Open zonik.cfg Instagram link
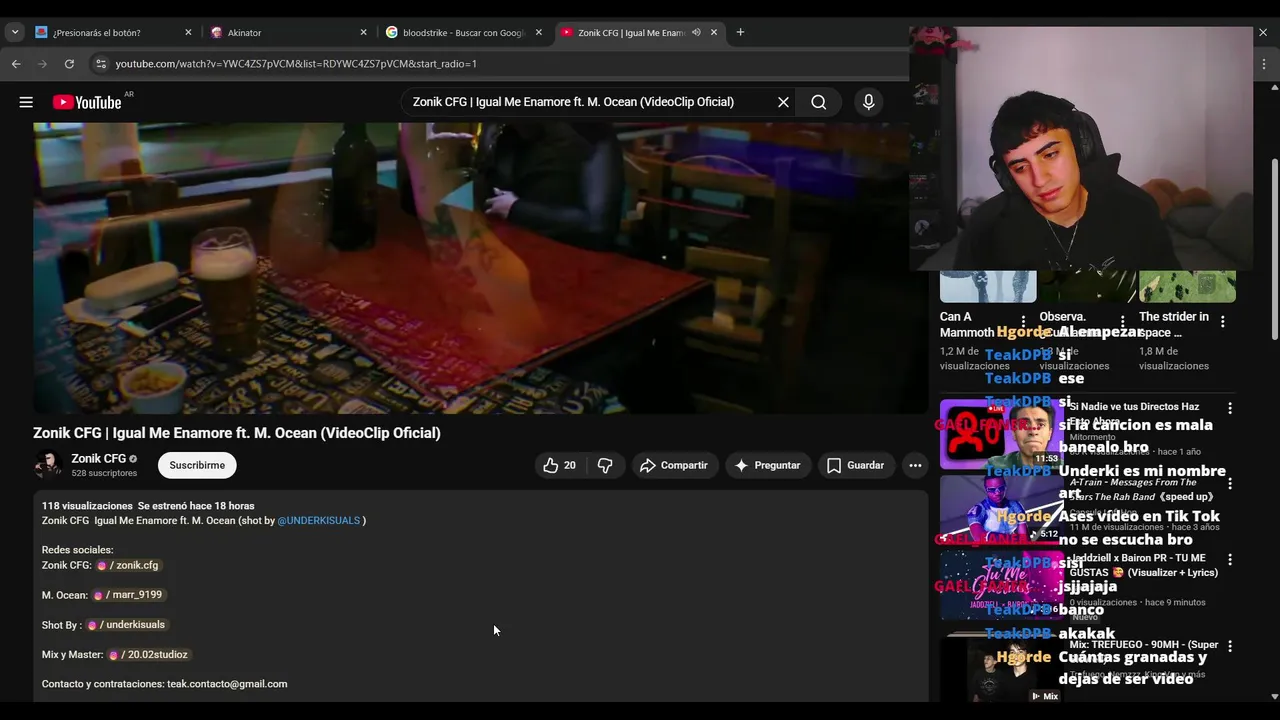1280x720 pixels. click(x=128, y=565)
